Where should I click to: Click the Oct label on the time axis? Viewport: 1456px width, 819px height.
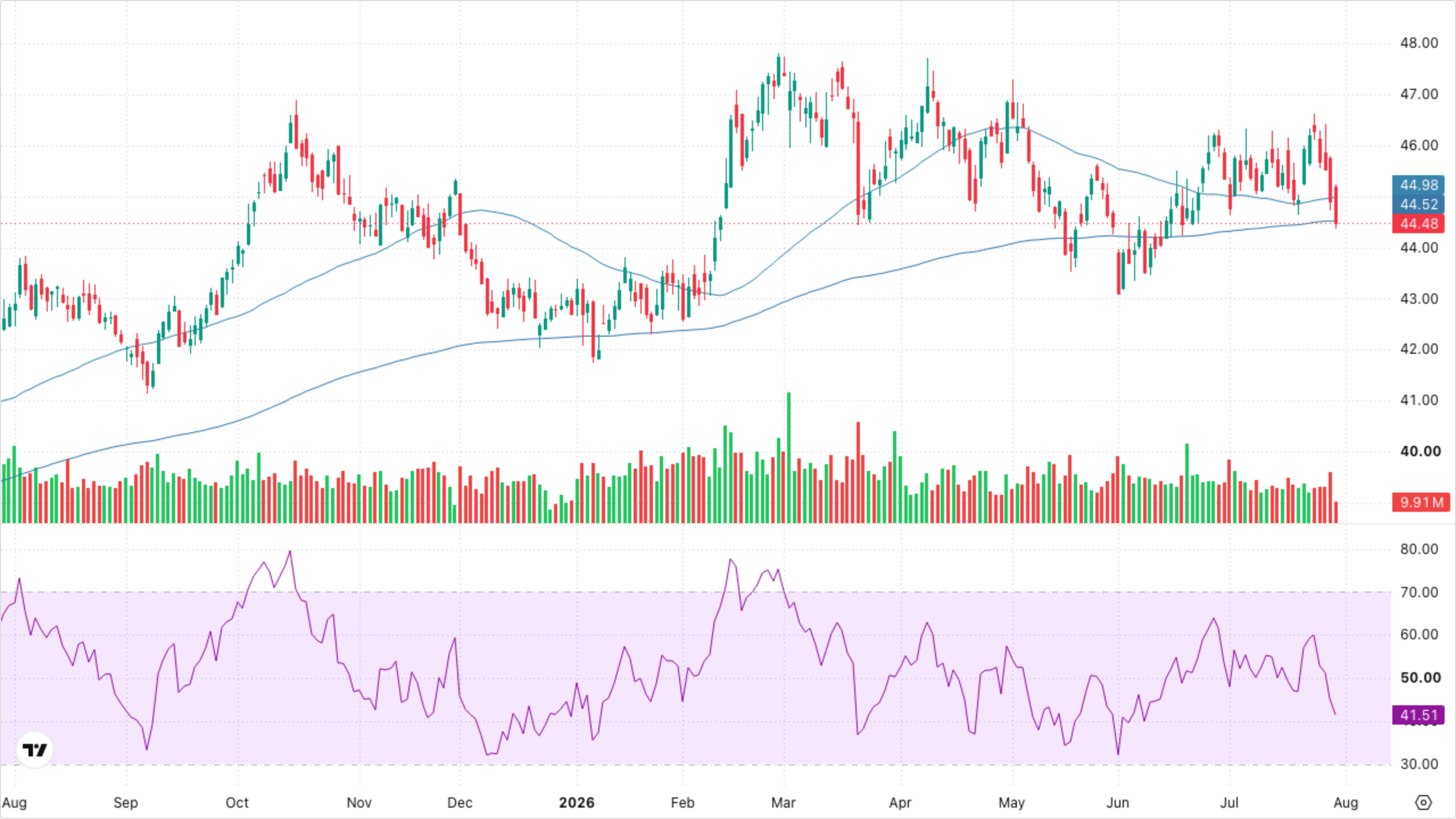pyautogui.click(x=237, y=803)
